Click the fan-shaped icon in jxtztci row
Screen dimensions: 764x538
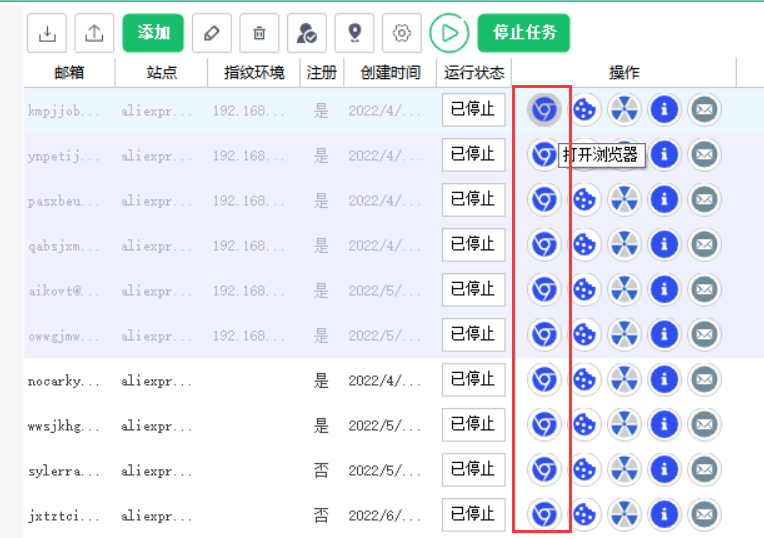pos(624,514)
